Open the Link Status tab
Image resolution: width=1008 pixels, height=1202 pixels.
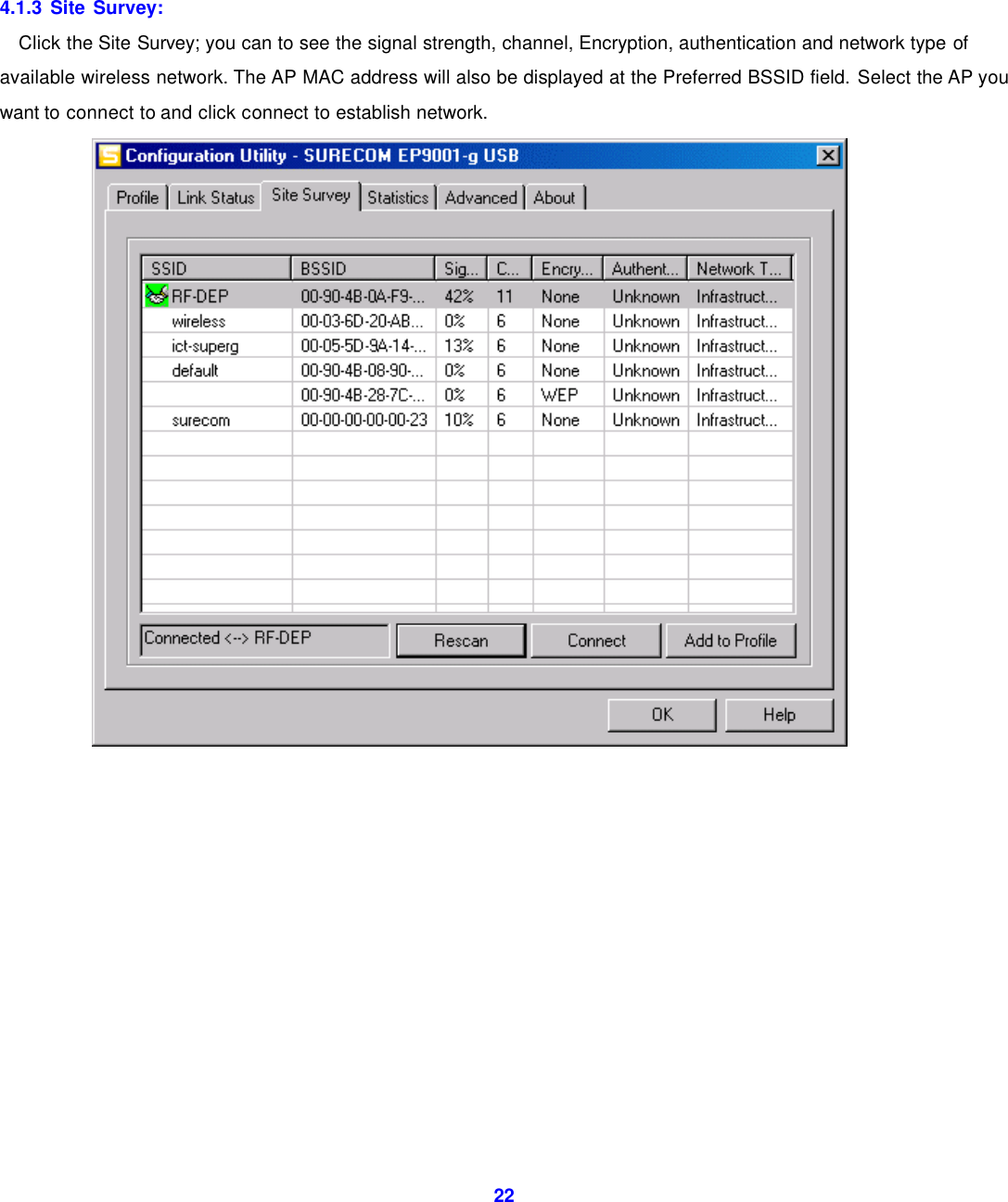(214, 197)
